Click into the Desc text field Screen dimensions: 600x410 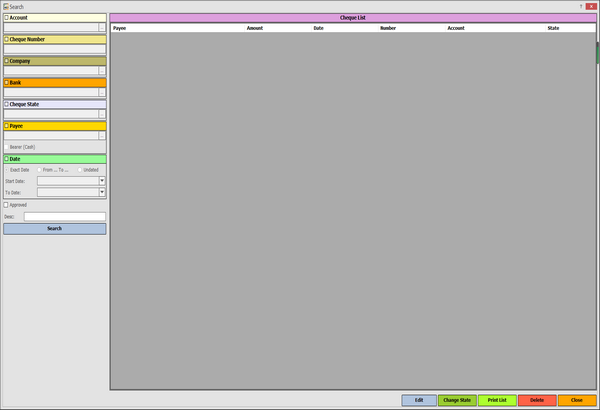pos(64,216)
